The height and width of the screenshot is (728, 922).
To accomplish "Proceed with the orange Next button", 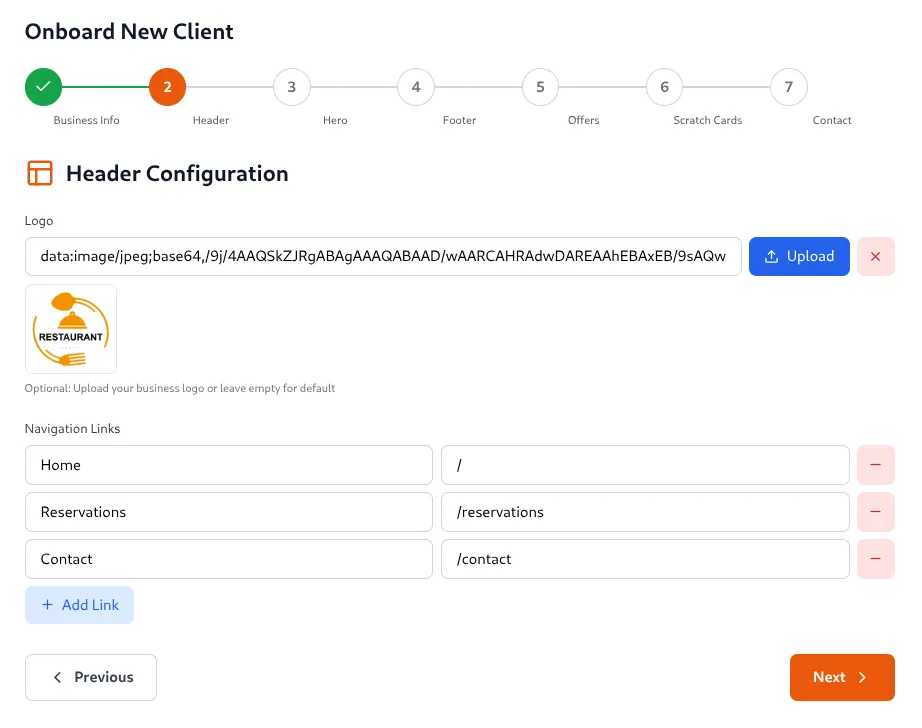I will pos(841,677).
